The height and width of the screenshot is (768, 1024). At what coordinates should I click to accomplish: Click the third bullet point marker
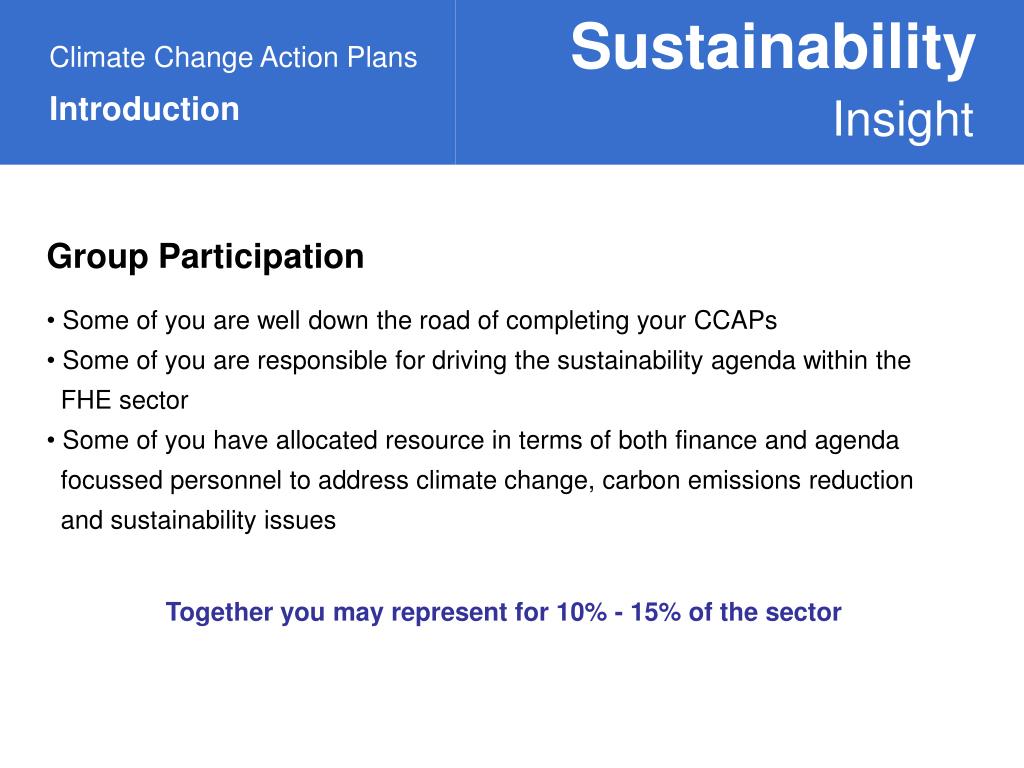[x=51, y=441]
